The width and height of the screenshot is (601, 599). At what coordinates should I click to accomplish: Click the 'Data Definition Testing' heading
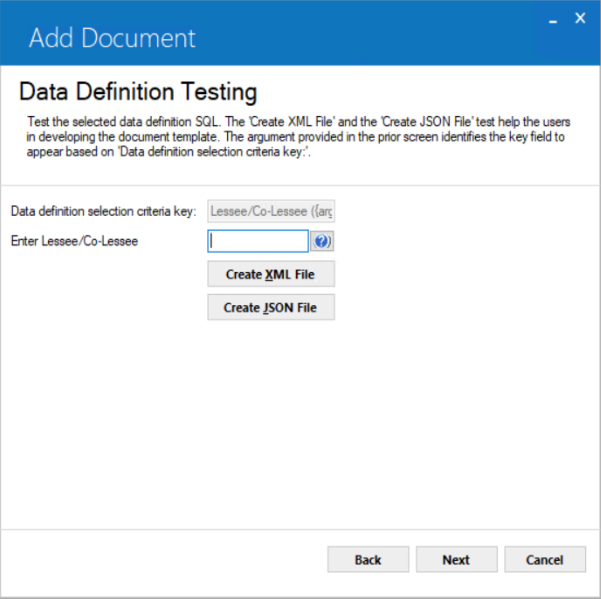tap(138, 92)
